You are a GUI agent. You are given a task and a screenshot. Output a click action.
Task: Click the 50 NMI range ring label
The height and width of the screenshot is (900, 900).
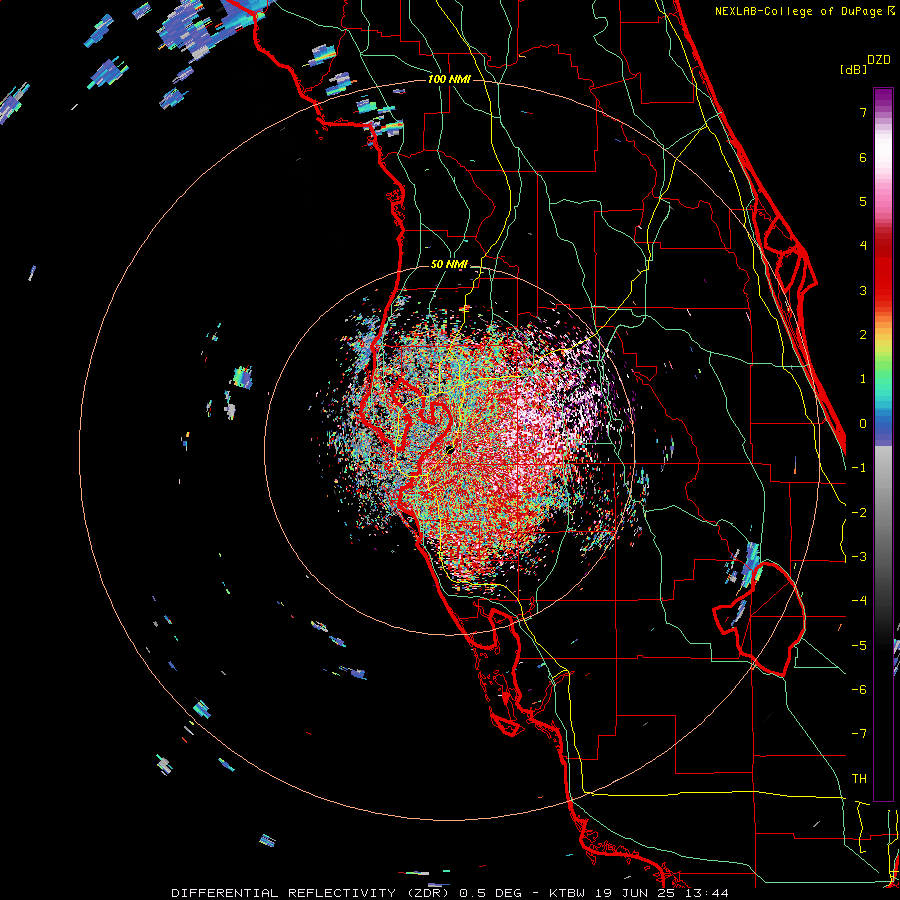point(449,265)
